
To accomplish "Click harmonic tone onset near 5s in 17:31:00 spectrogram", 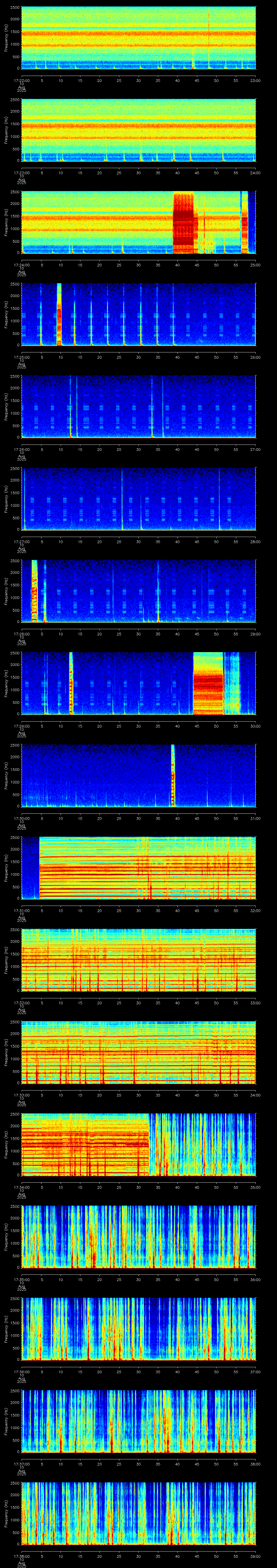I will point(39,868).
